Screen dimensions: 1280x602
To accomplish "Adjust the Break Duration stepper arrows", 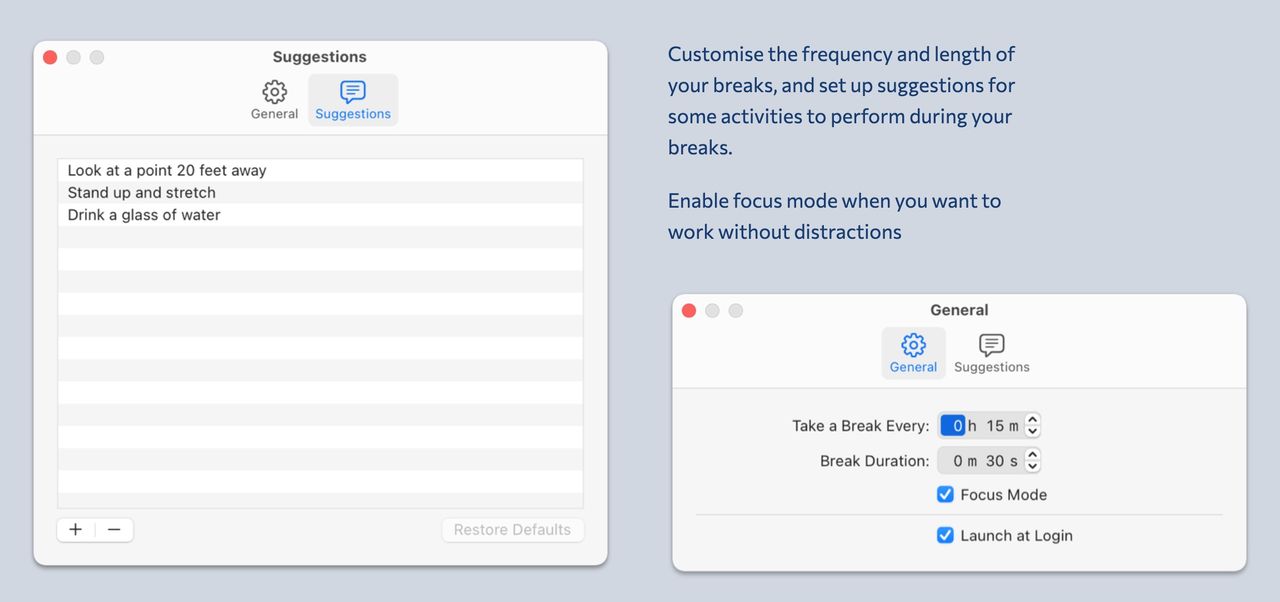I will pos(1033,461).
